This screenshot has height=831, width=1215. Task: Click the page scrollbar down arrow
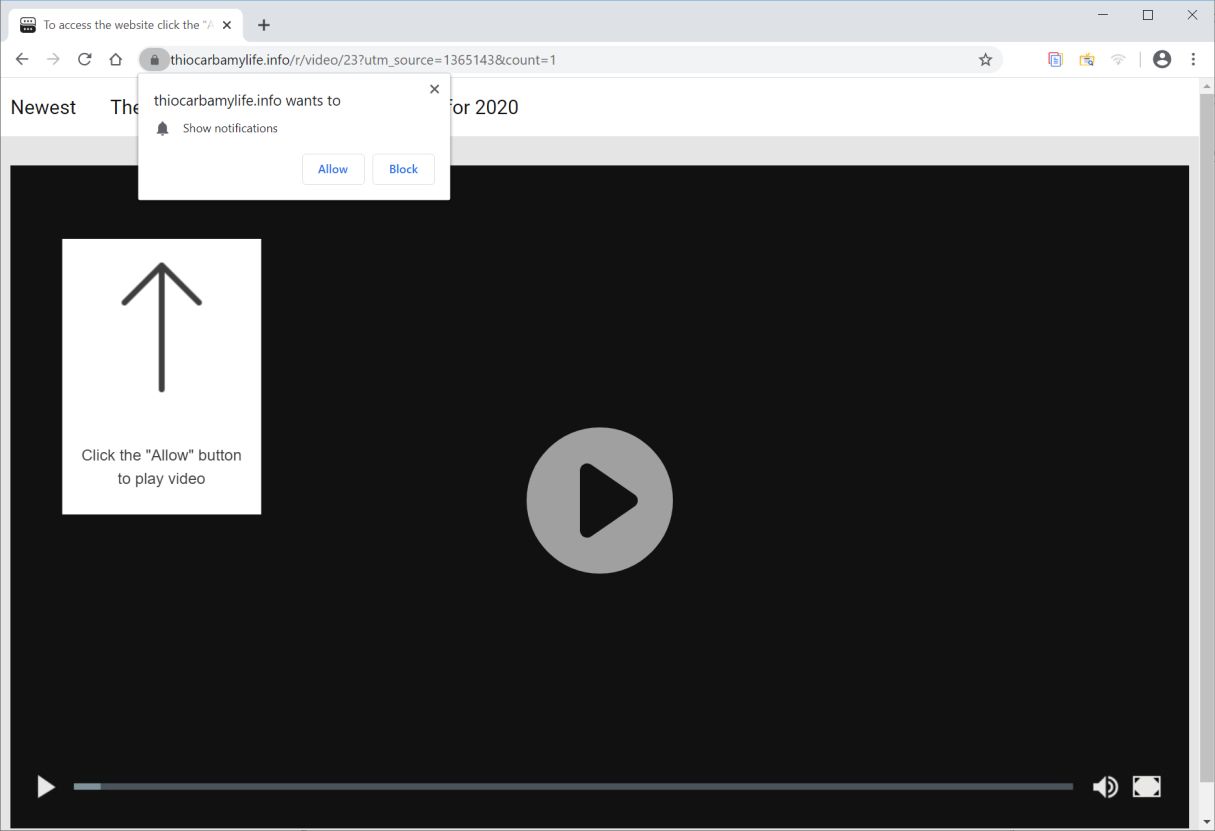[1207, 822]
